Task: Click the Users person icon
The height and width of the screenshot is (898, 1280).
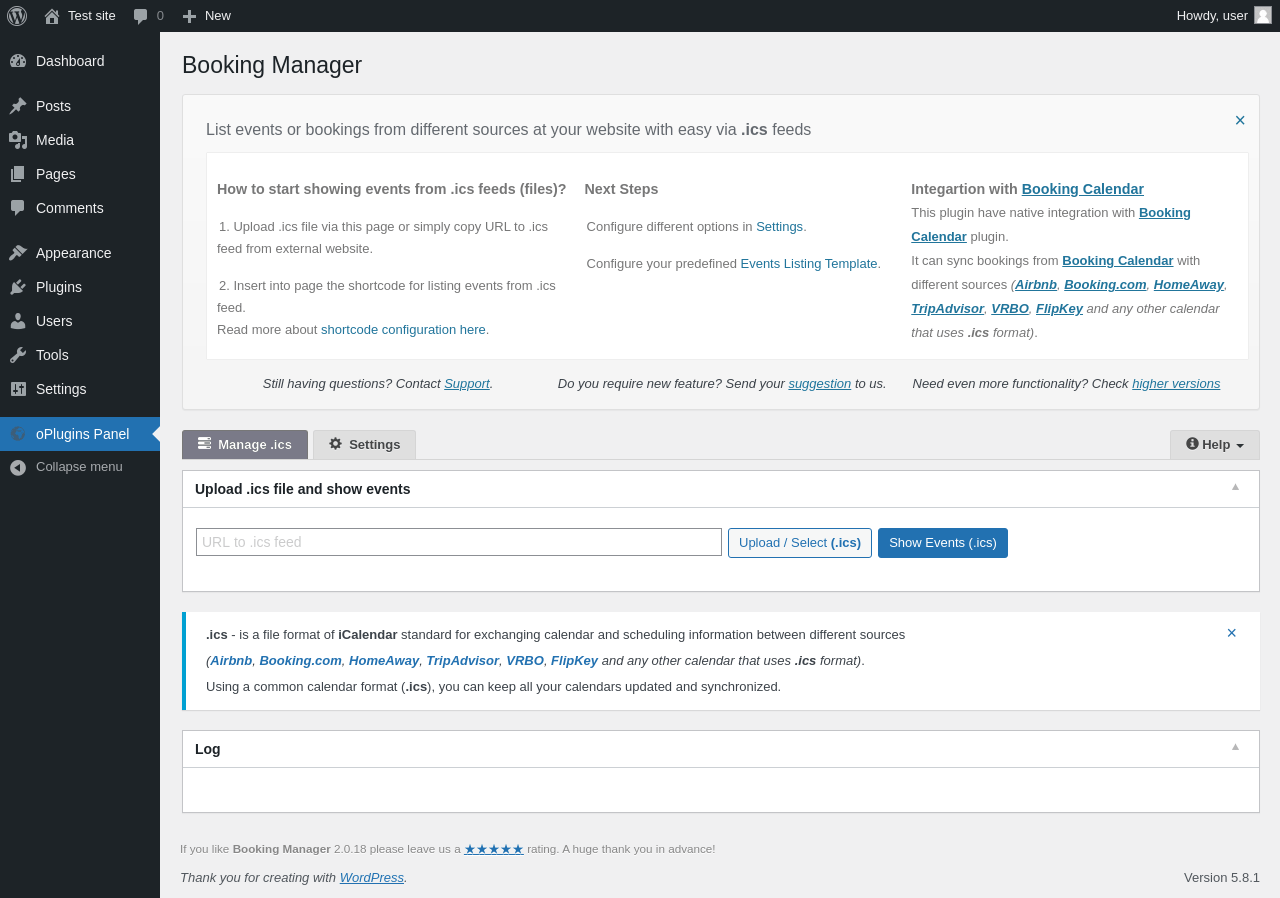Action: coord(18,321)
